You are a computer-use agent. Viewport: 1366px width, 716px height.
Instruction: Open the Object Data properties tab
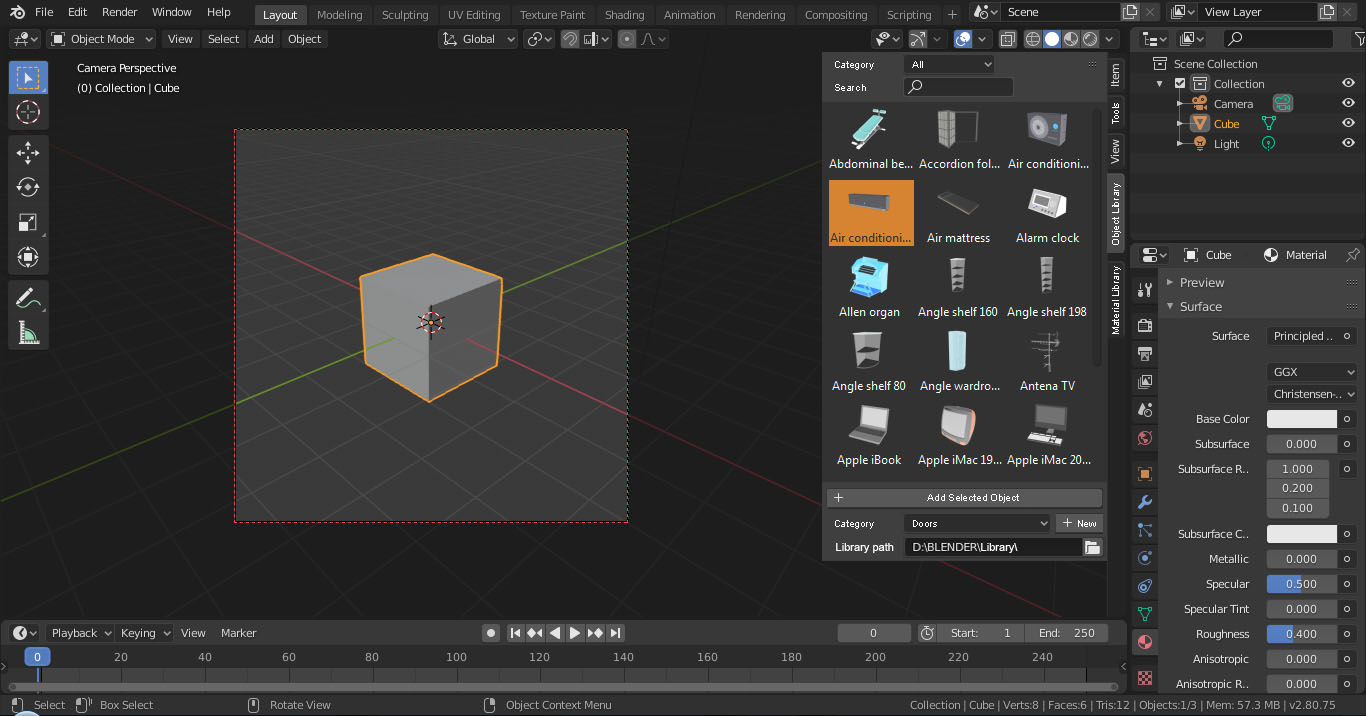click(1145, 613)
